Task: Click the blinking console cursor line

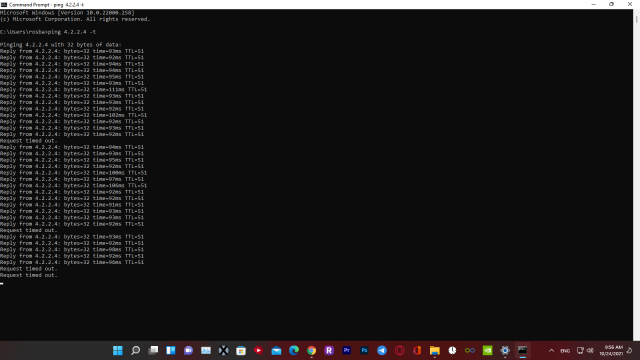Action: (x=2, y=283)
